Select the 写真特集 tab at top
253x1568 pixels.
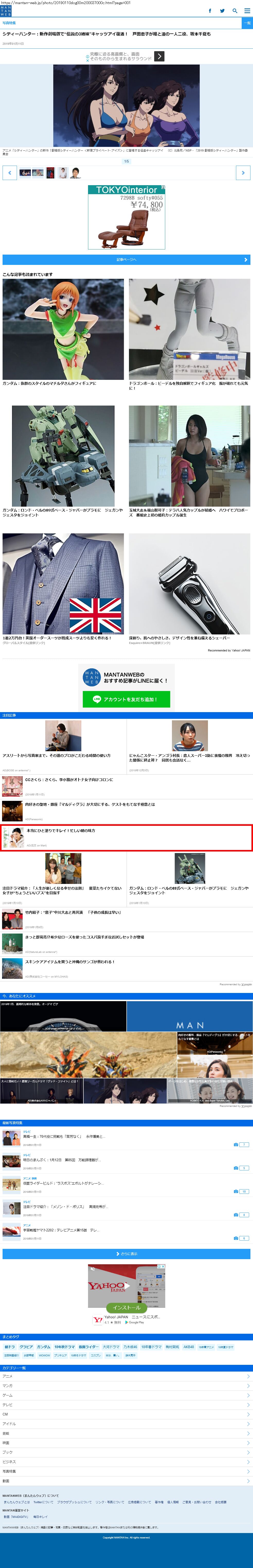pyautogui.click(x=9, y=23)
